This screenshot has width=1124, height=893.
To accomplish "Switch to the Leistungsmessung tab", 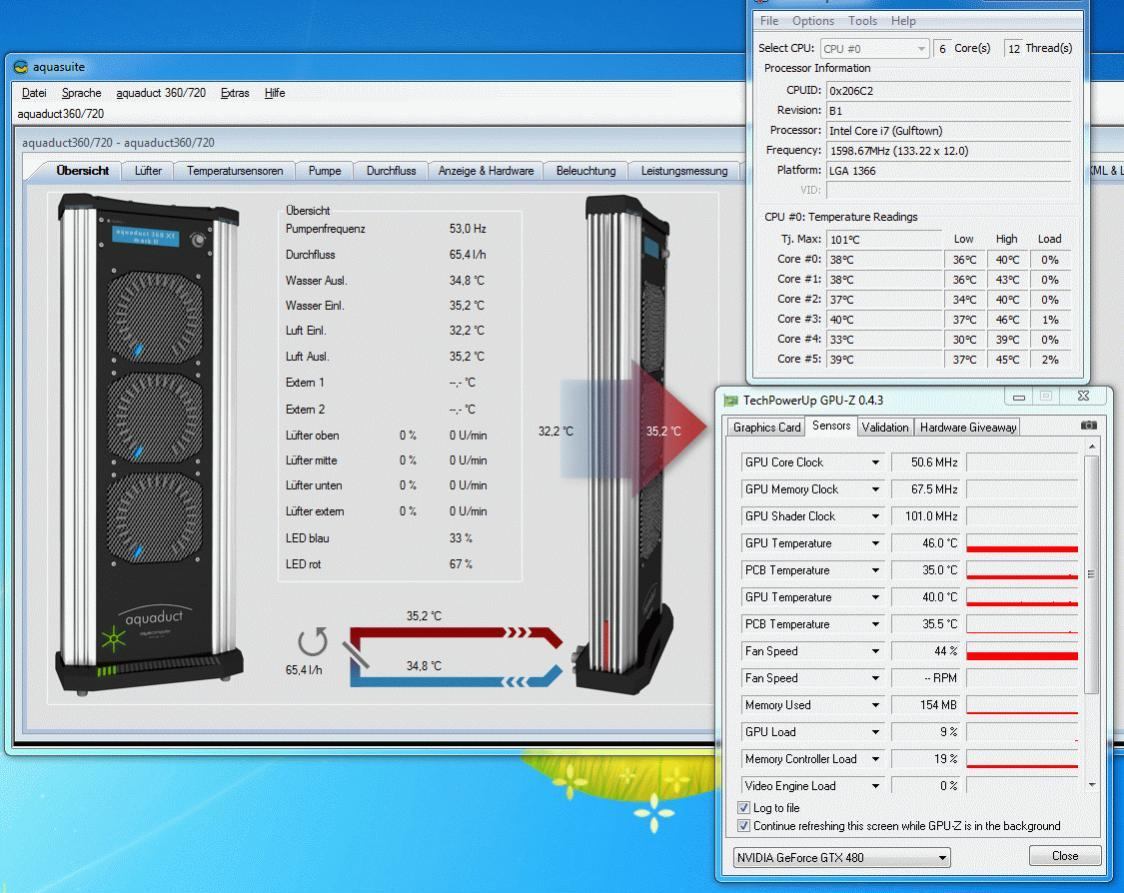I will pyautogui.click(x=684, y=171).
